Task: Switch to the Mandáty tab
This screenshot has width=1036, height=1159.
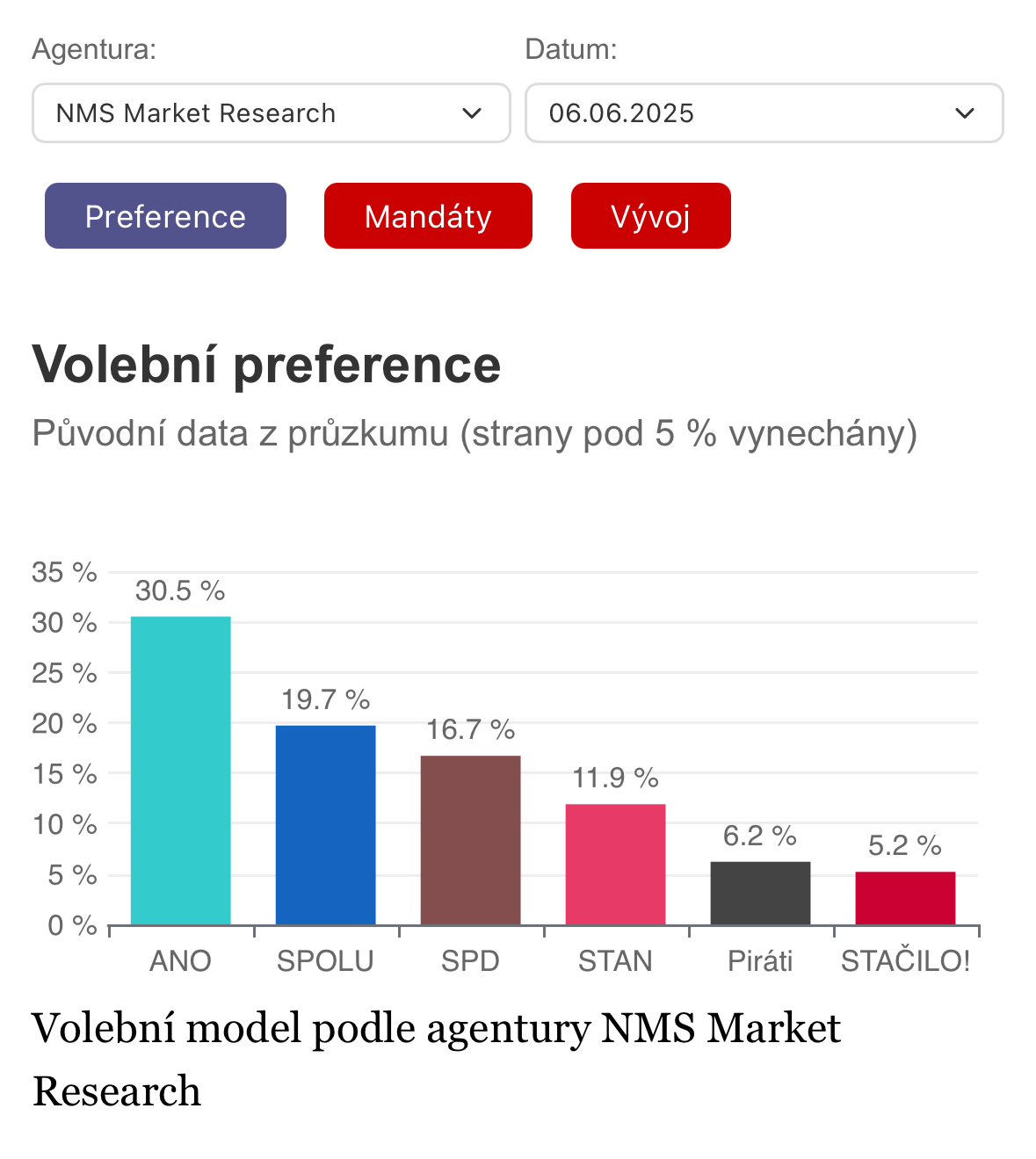Action: (428, 216)
